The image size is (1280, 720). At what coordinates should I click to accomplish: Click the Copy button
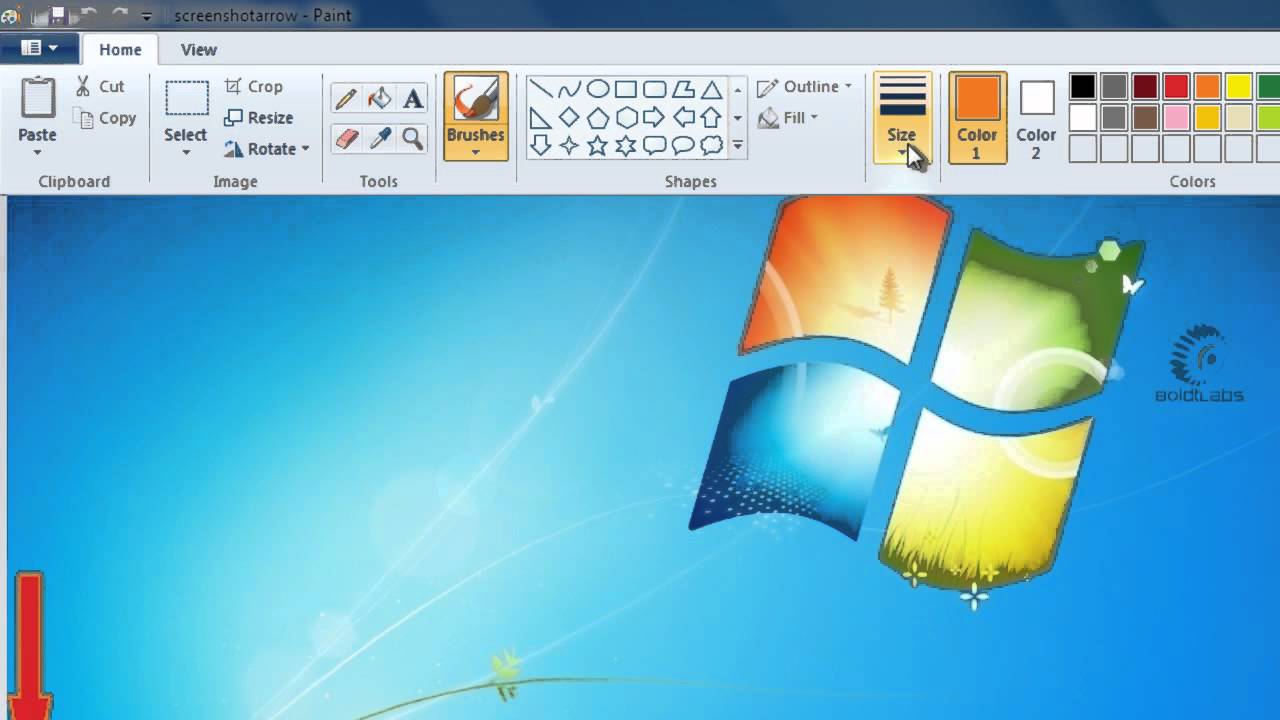tap(105, 118)
